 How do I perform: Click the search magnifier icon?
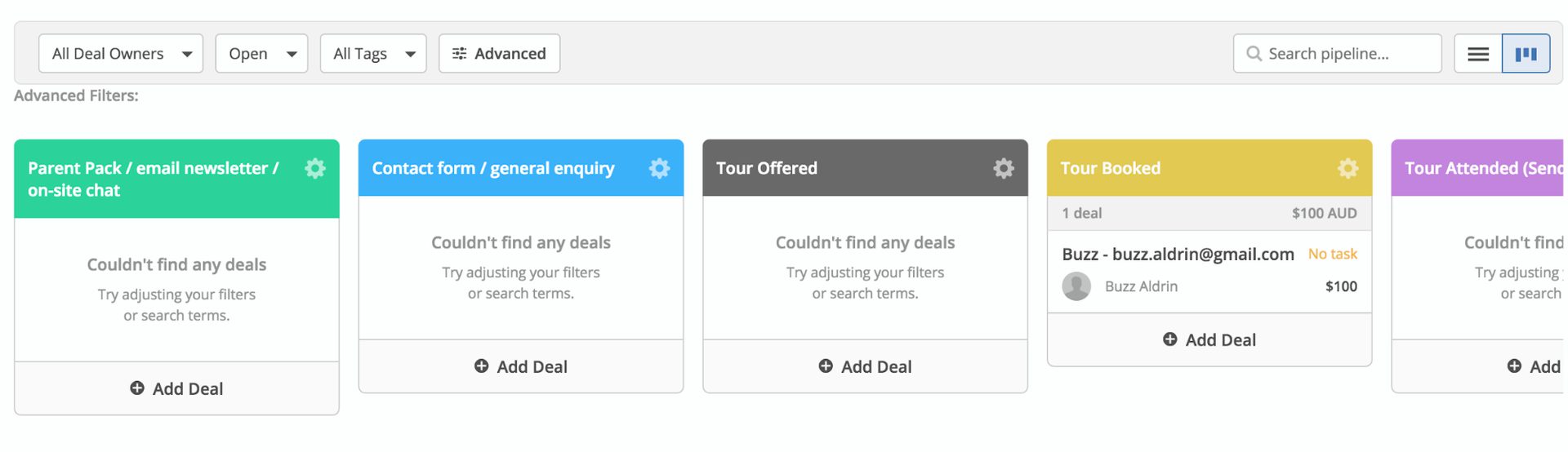pyautogui.click(x=1254, y=54)
